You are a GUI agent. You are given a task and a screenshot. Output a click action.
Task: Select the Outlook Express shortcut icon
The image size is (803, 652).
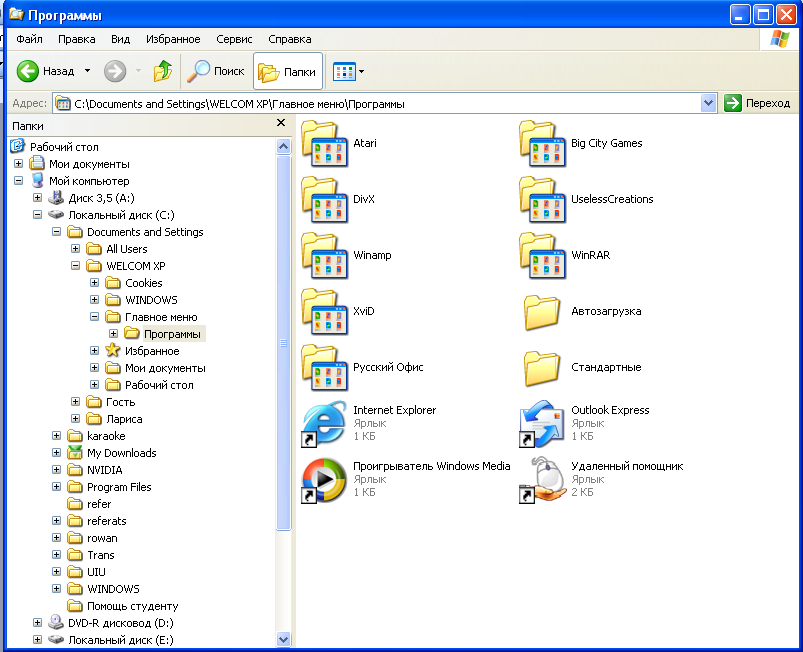pos(542,424)
